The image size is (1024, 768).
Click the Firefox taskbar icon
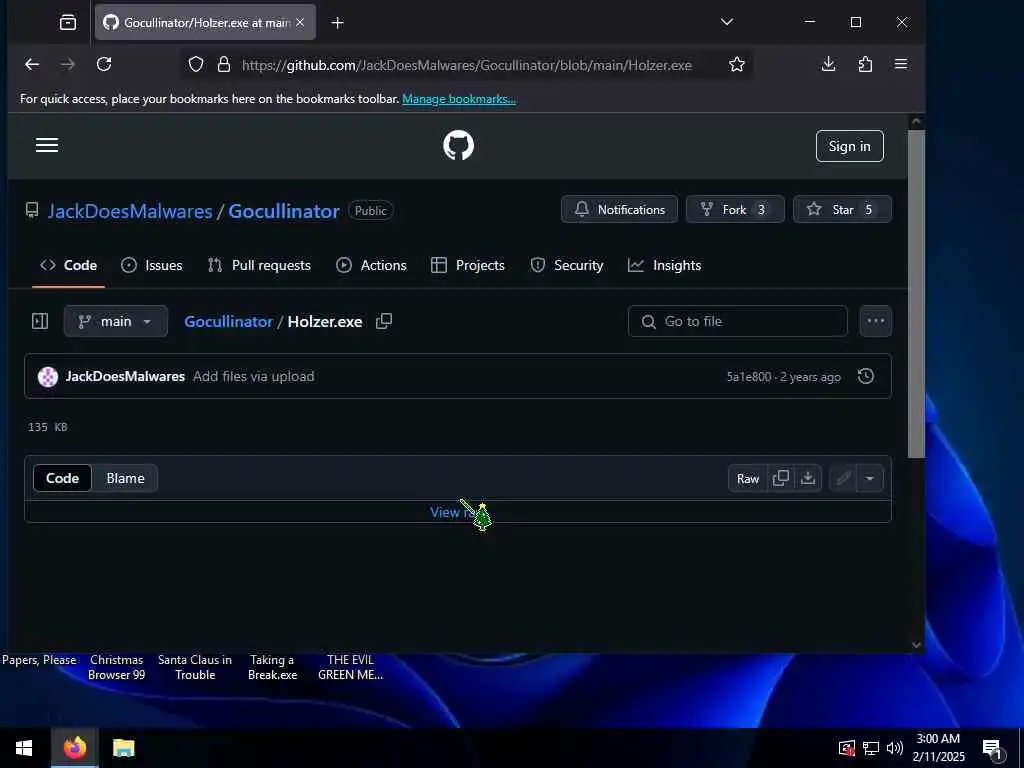(74, 748)
